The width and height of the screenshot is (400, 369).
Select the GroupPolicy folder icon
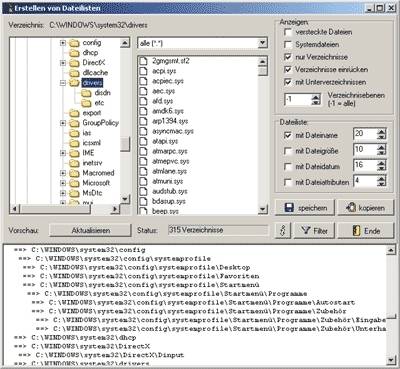point(74,123)
